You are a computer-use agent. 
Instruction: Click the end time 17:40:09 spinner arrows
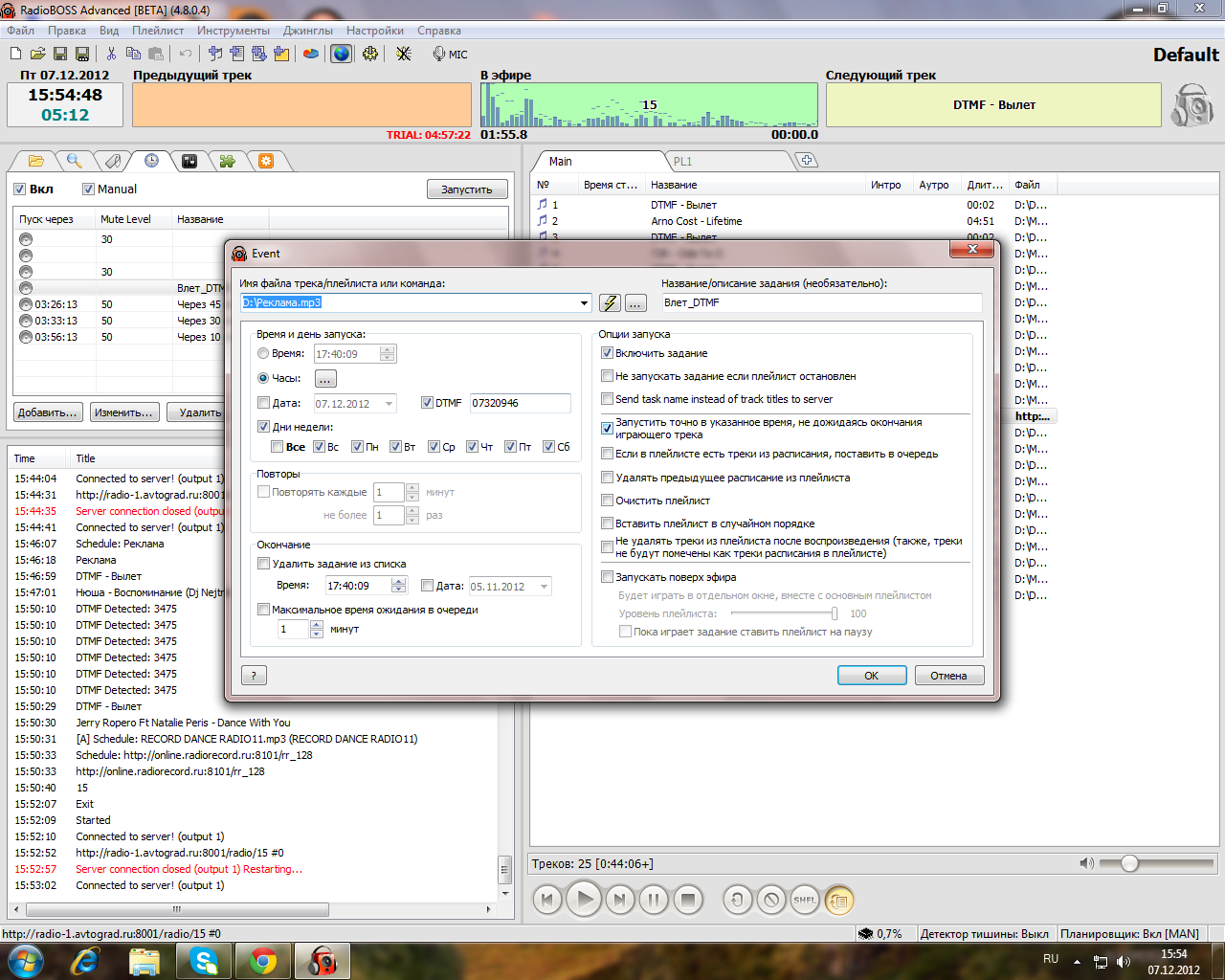click(x=399, y=586)
